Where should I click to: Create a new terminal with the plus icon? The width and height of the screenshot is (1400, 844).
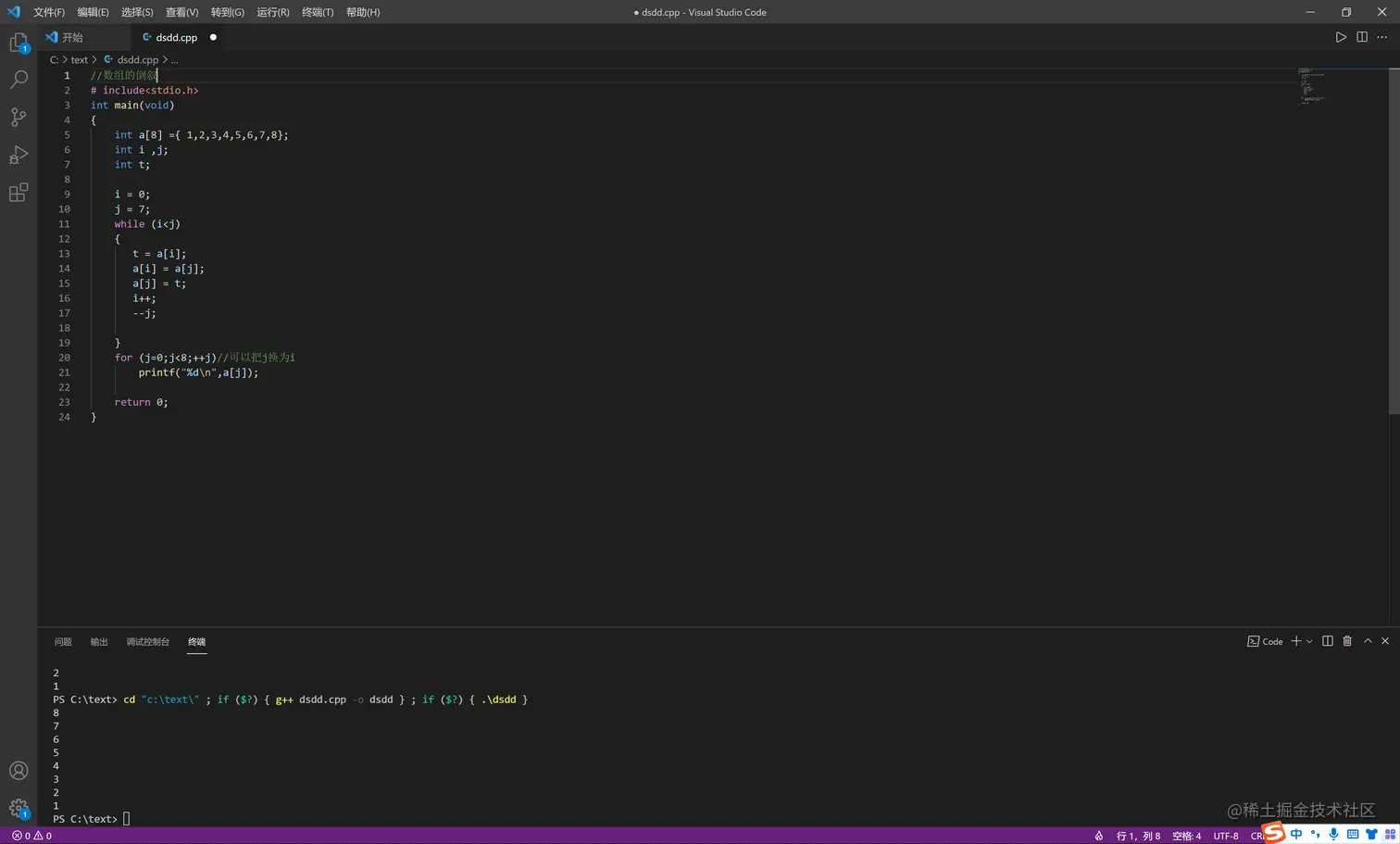point(1296,641)
